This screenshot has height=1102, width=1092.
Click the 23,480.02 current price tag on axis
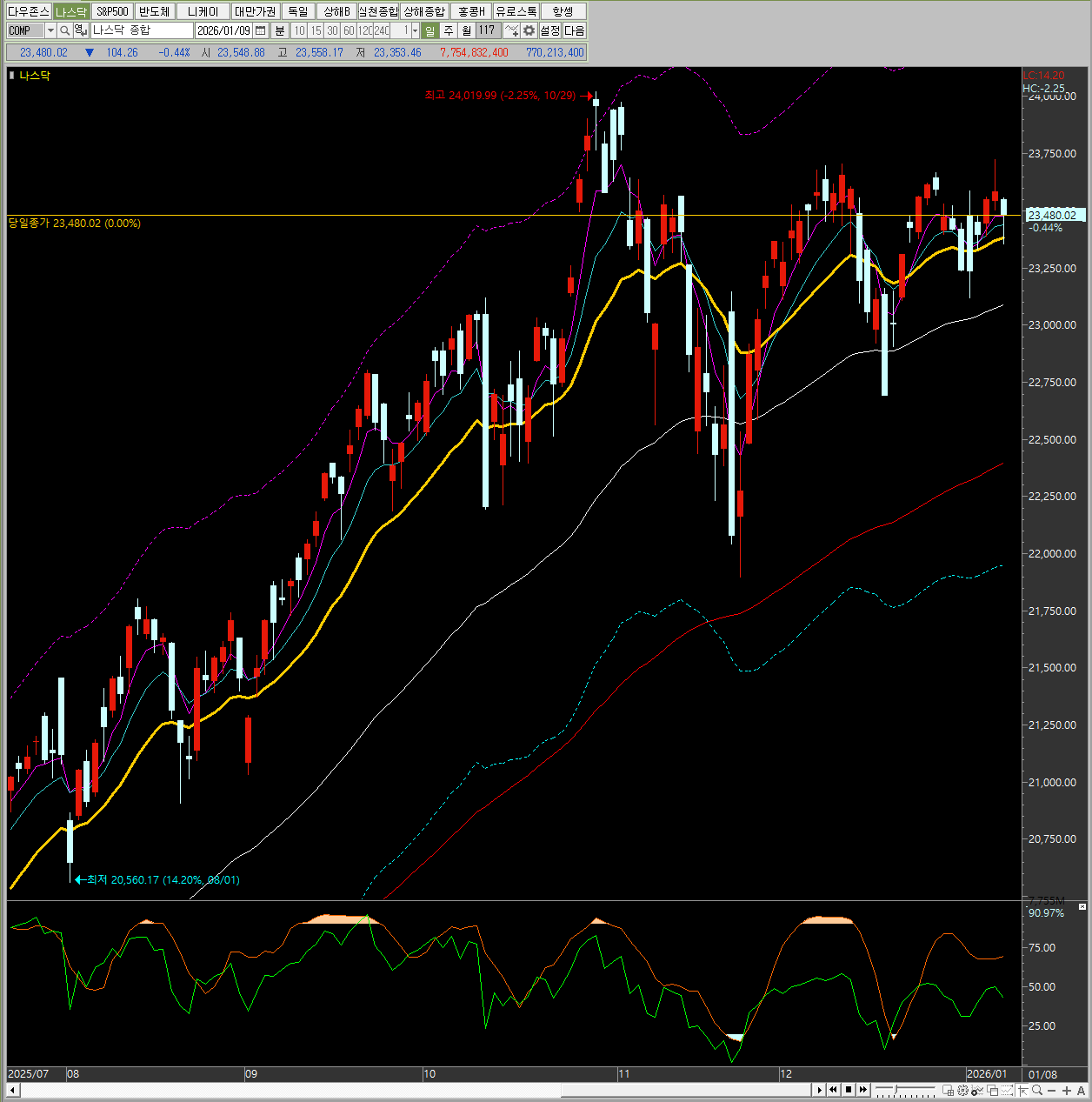(x=1056, y=215)
